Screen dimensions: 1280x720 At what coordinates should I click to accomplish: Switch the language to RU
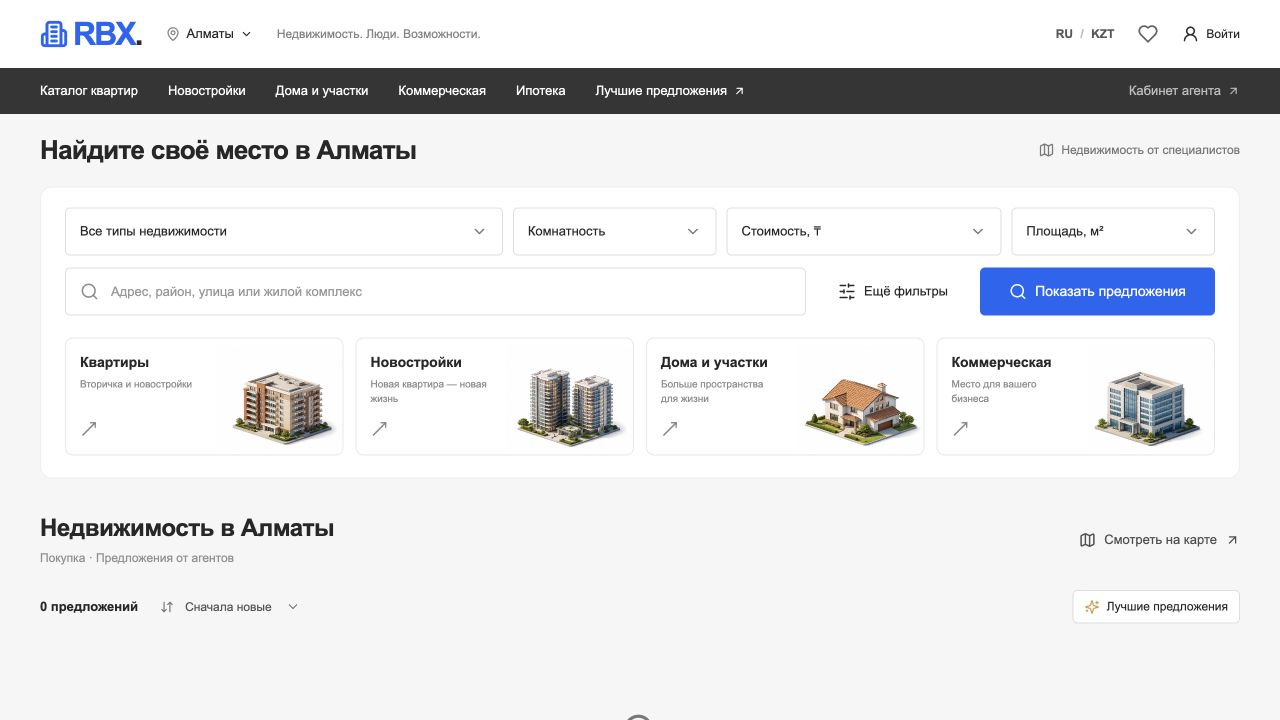click(1064, 34)
